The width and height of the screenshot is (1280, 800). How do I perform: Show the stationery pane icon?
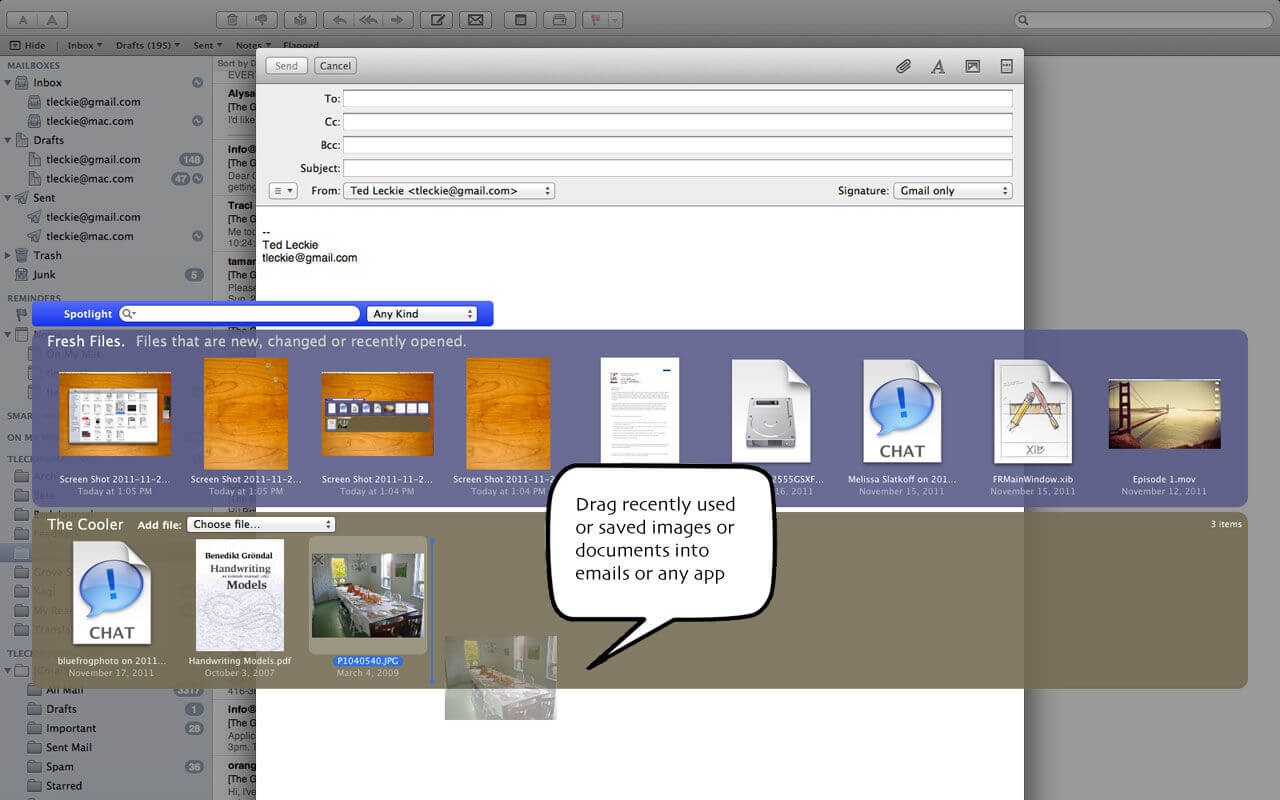click(x=1007, y=66)
